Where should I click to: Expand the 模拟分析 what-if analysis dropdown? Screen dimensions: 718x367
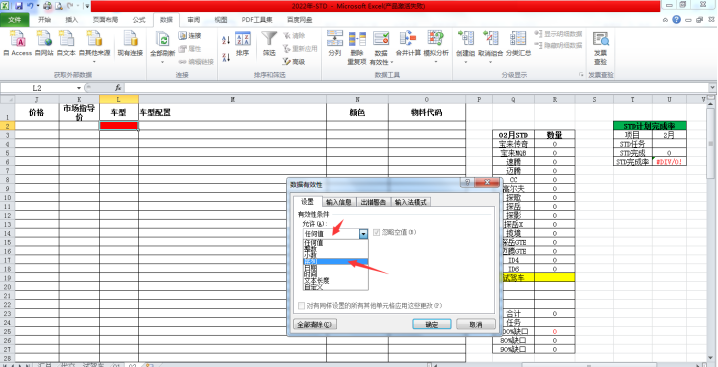pos(436,61)
